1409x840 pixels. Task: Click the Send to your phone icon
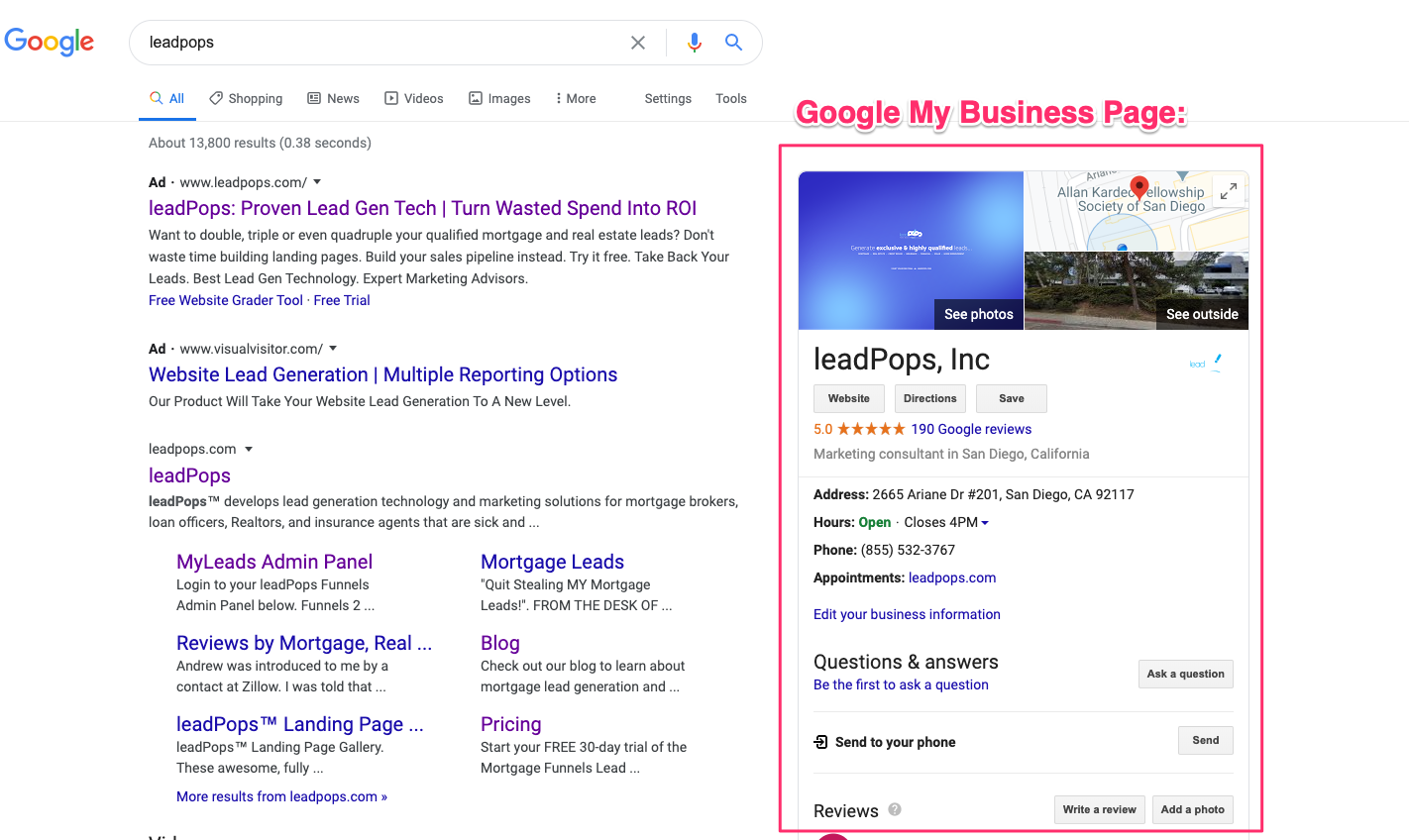[820, 742]
